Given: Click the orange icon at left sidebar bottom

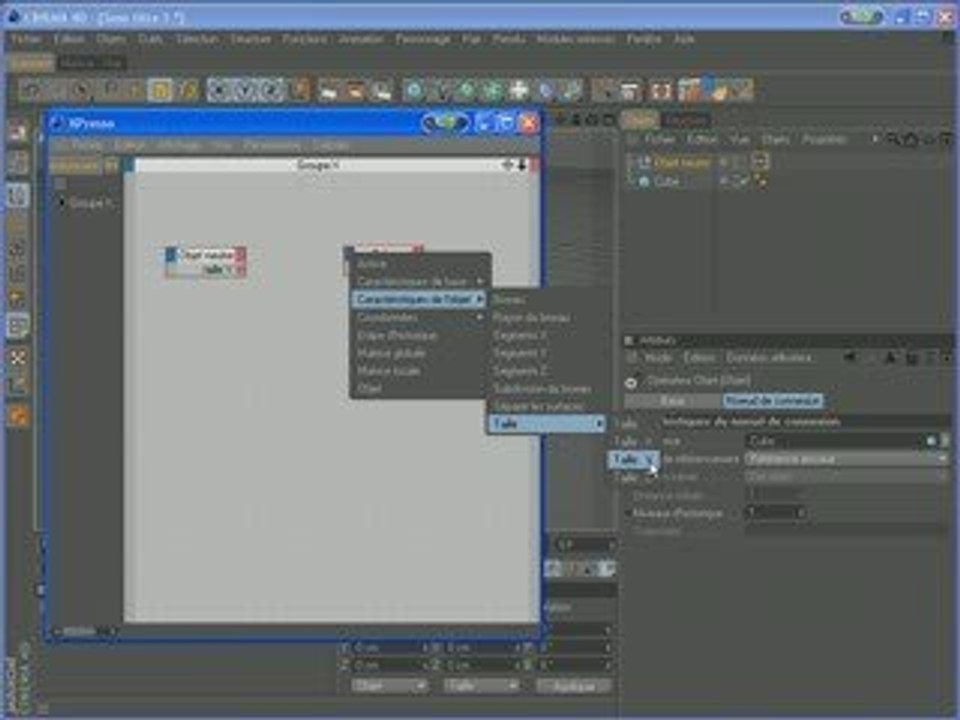Looking at the screenshot, I should (x=18, y=416).
